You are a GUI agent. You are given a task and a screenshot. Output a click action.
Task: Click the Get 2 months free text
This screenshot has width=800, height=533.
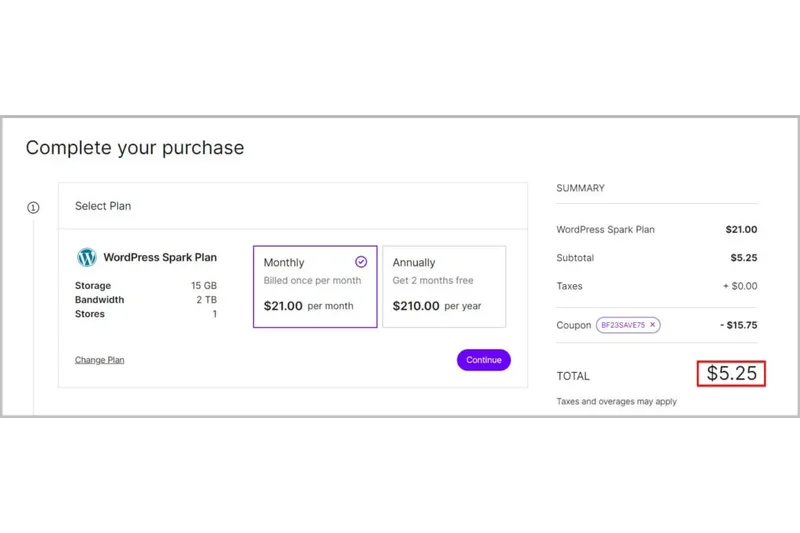click(x=433, y=281)
